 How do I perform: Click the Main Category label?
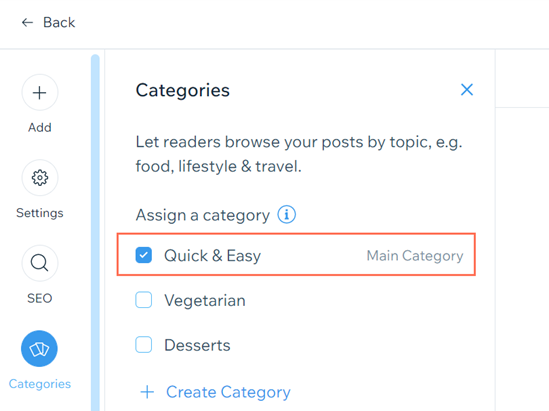pyautogui.click(x=415, y=256)
